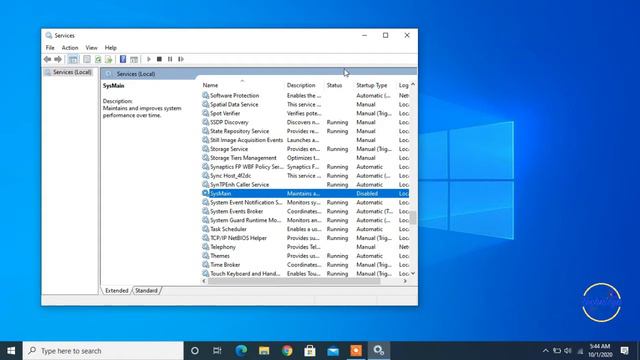Click the Refresh toolbar icon
Viewport: 640px width, 360px height.
click(98, 59)
